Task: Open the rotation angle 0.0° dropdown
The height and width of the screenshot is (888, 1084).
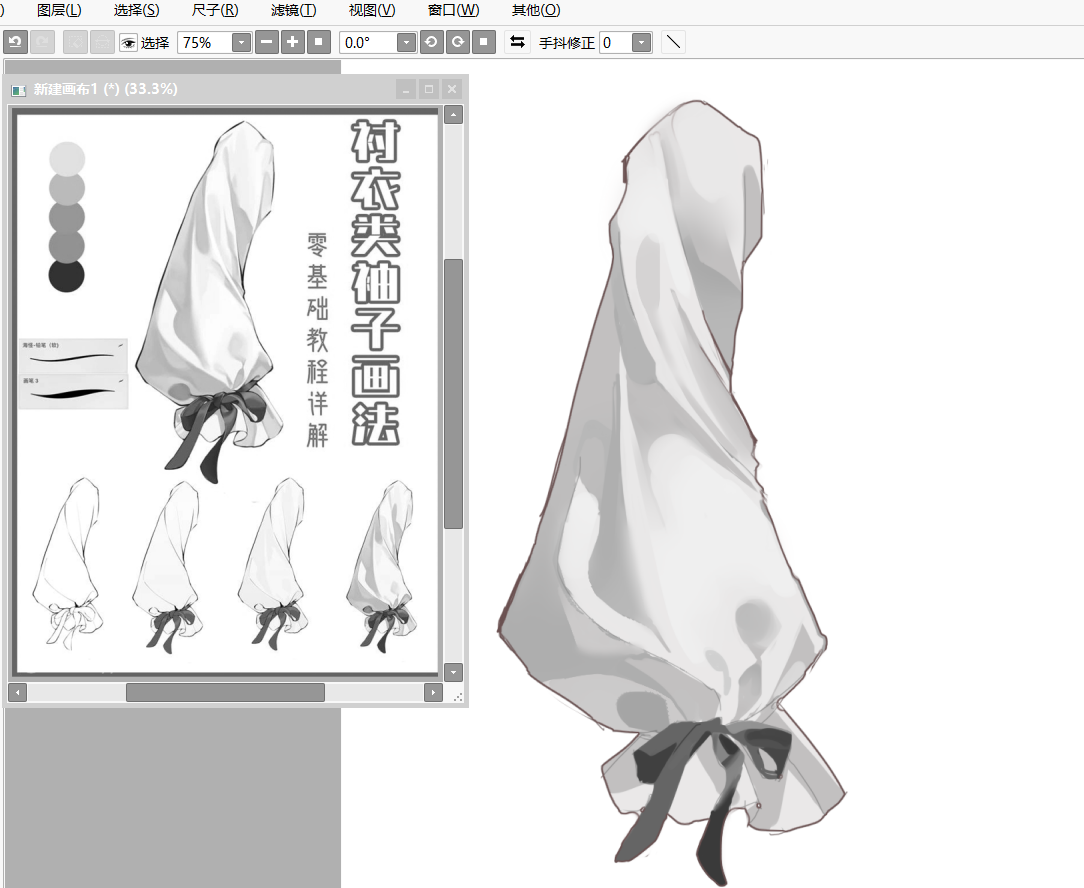Action: [406, 43]
